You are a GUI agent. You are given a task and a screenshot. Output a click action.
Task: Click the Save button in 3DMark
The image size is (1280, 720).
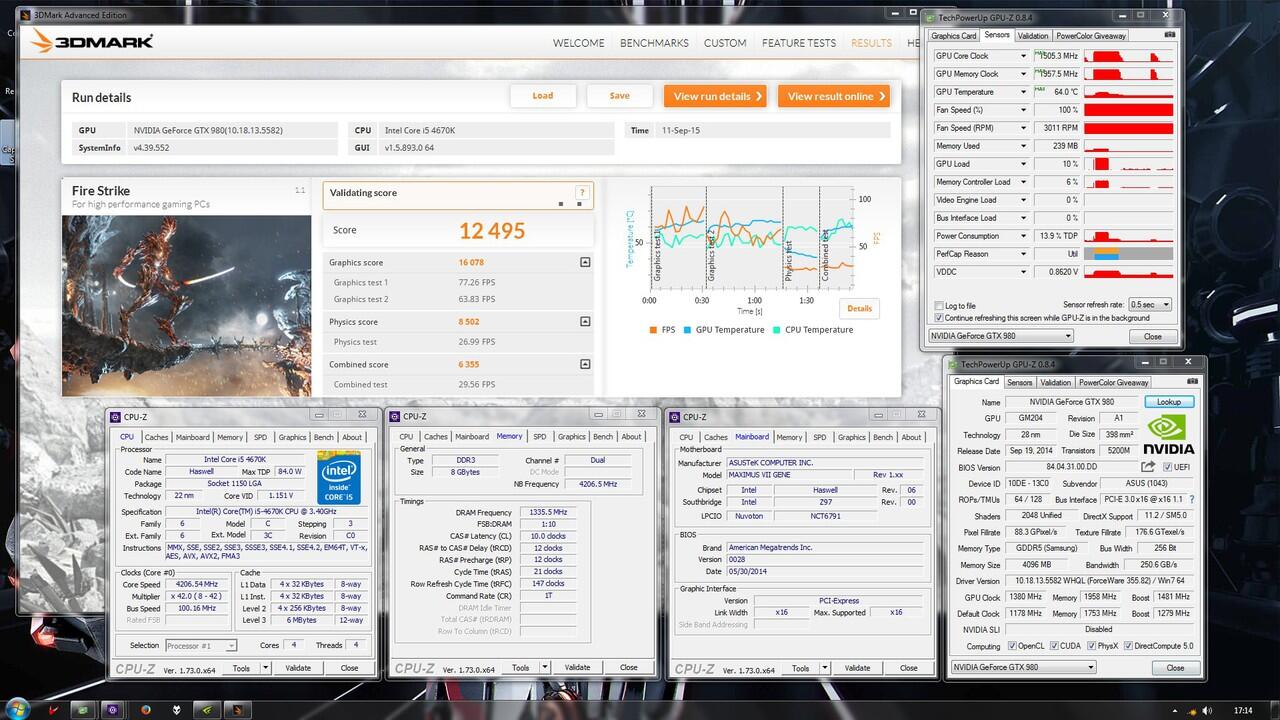(x=620, y=96)
